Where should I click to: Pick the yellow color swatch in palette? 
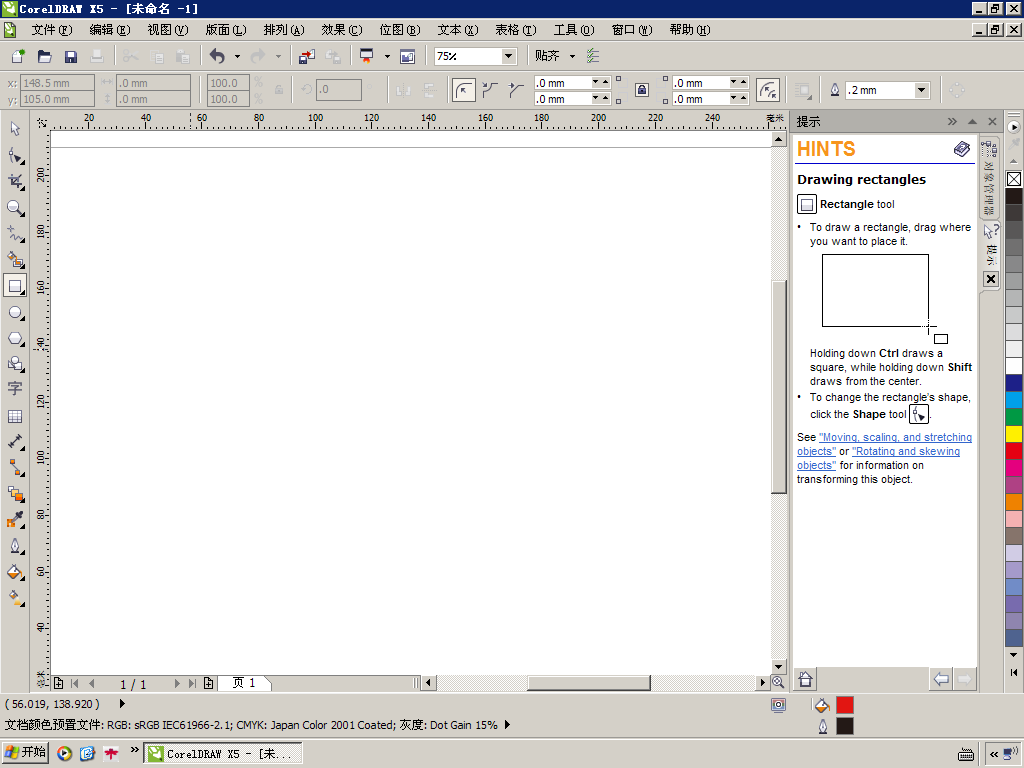tap(1014, 434)
